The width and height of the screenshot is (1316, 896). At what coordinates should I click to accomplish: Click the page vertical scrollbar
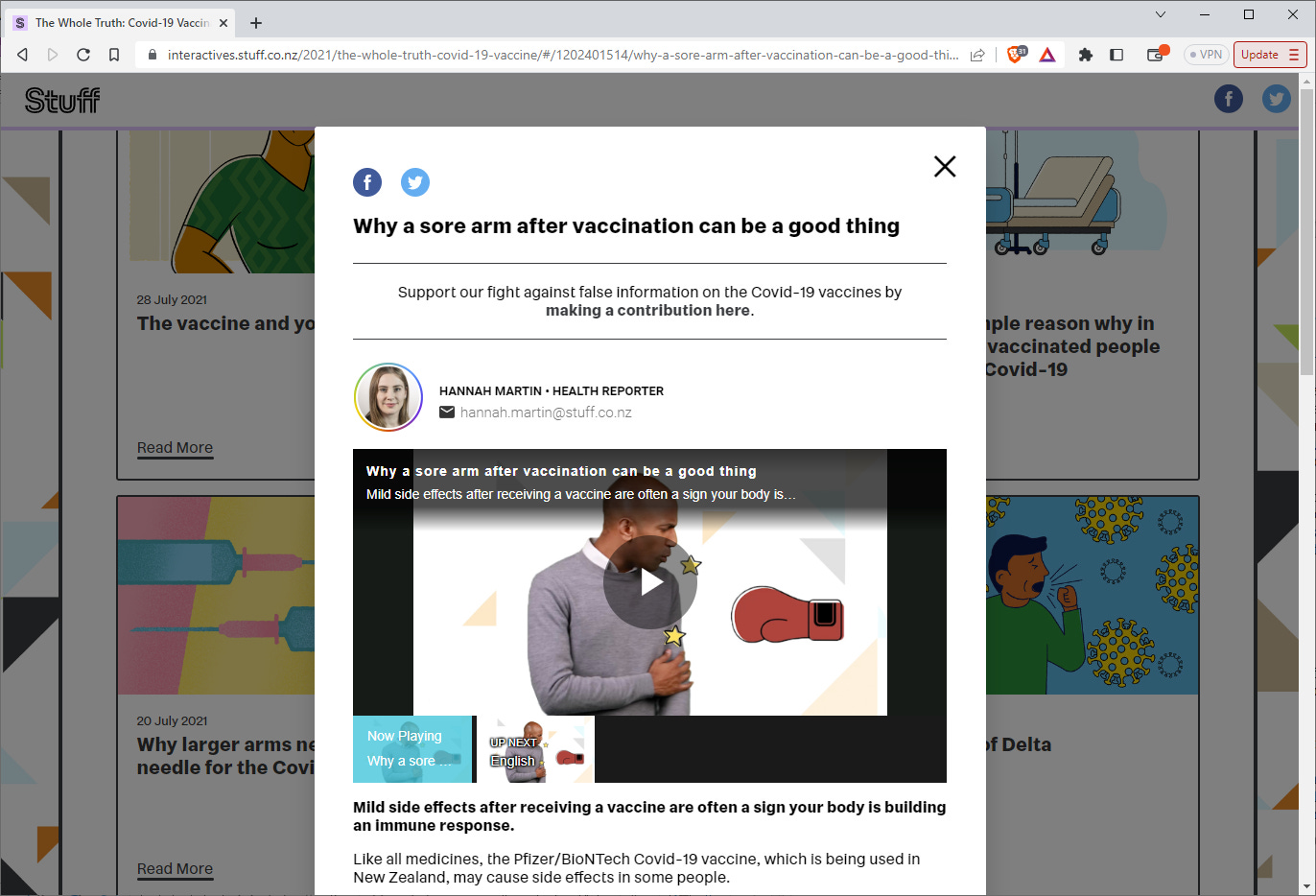pos(1306,233)
